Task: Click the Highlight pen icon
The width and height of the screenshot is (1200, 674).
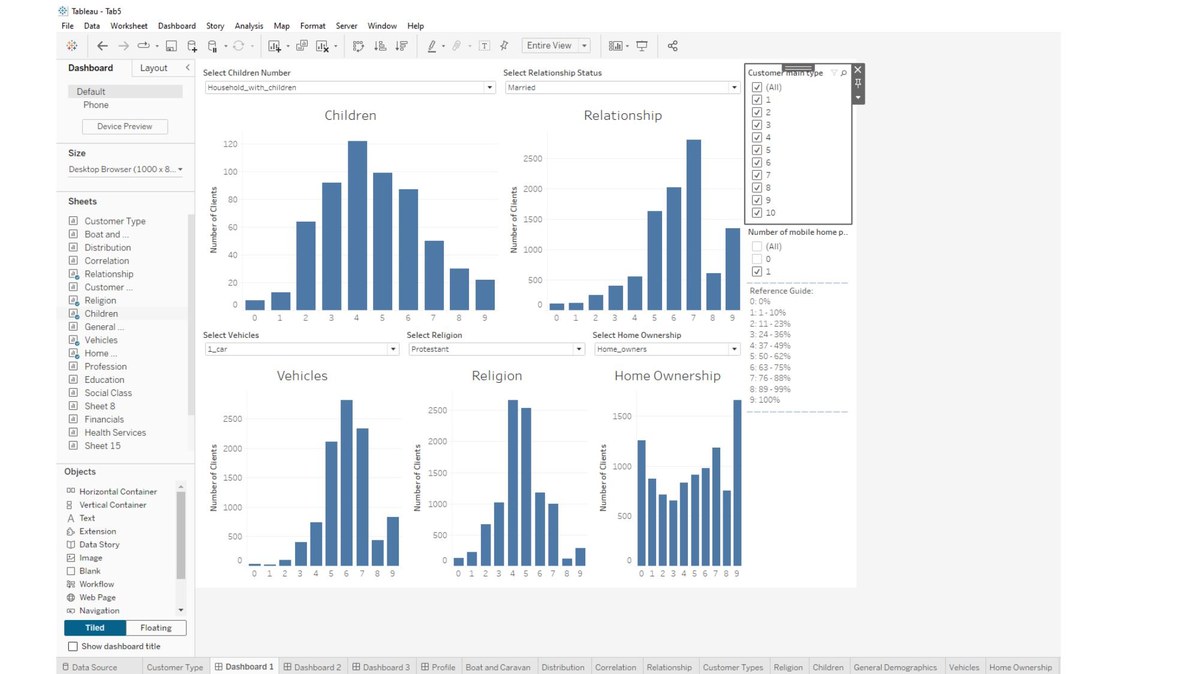Action: tap(432, 46)
